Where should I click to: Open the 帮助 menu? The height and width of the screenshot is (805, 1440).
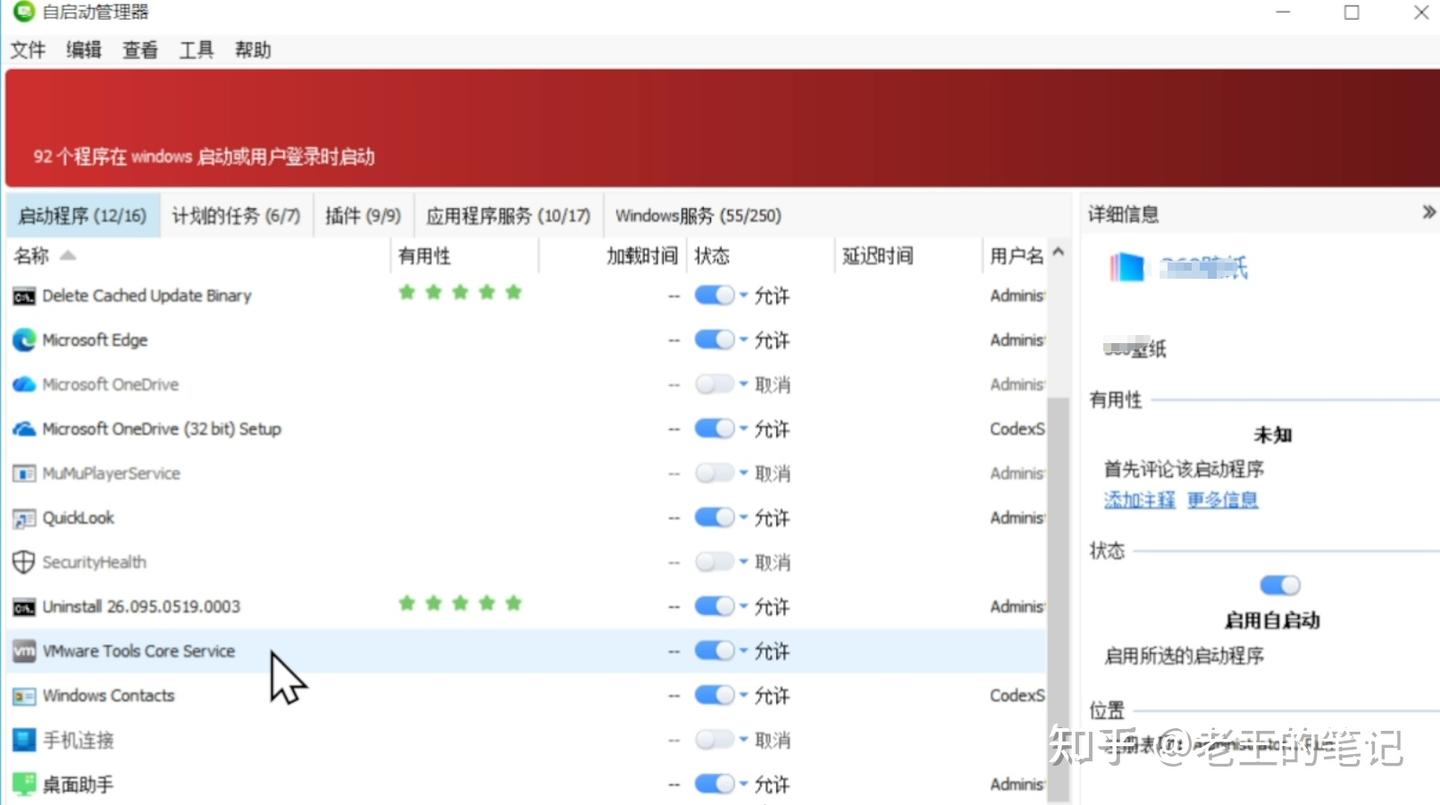(252, 50)
